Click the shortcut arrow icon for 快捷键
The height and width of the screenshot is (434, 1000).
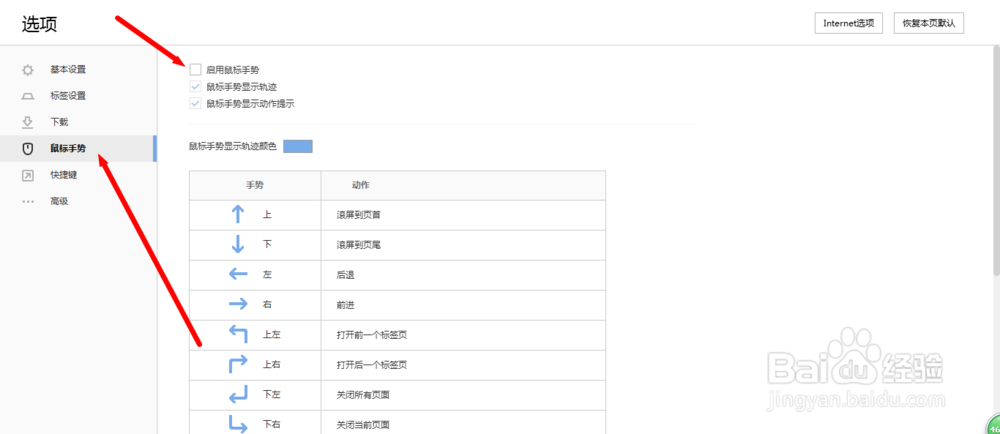click(27, 175)
